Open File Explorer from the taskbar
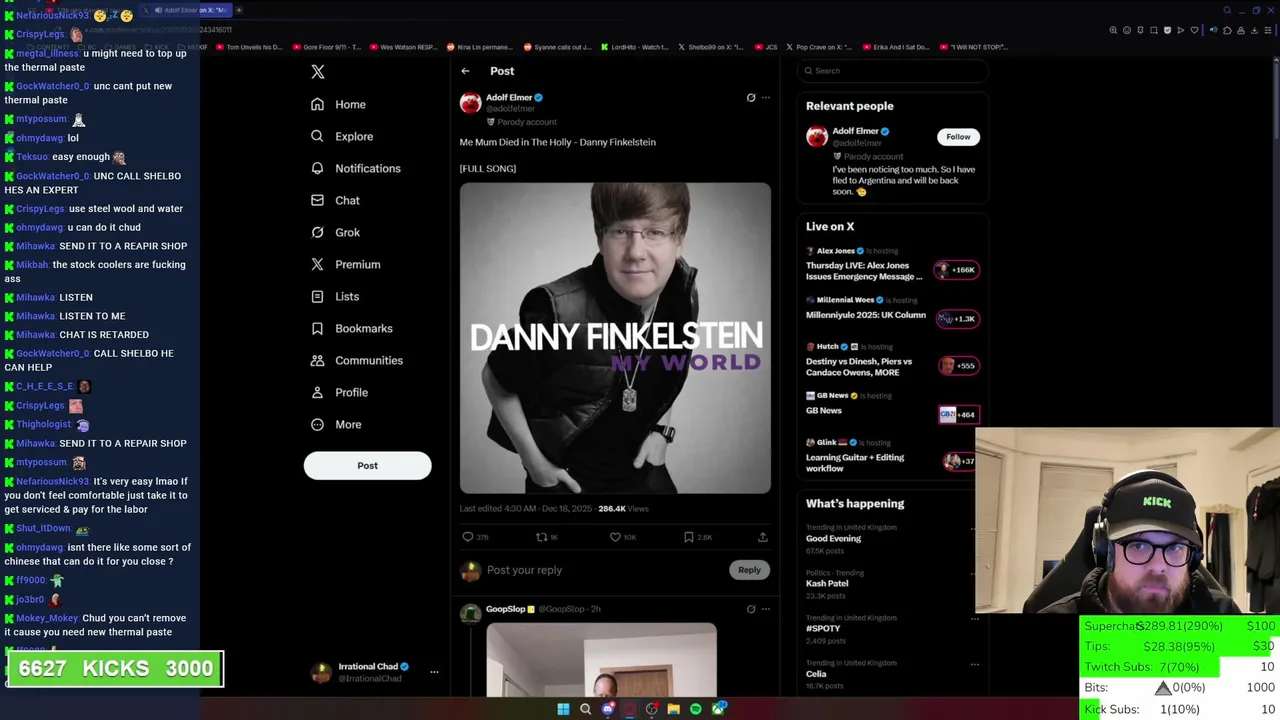 click(x=674, y=709)
